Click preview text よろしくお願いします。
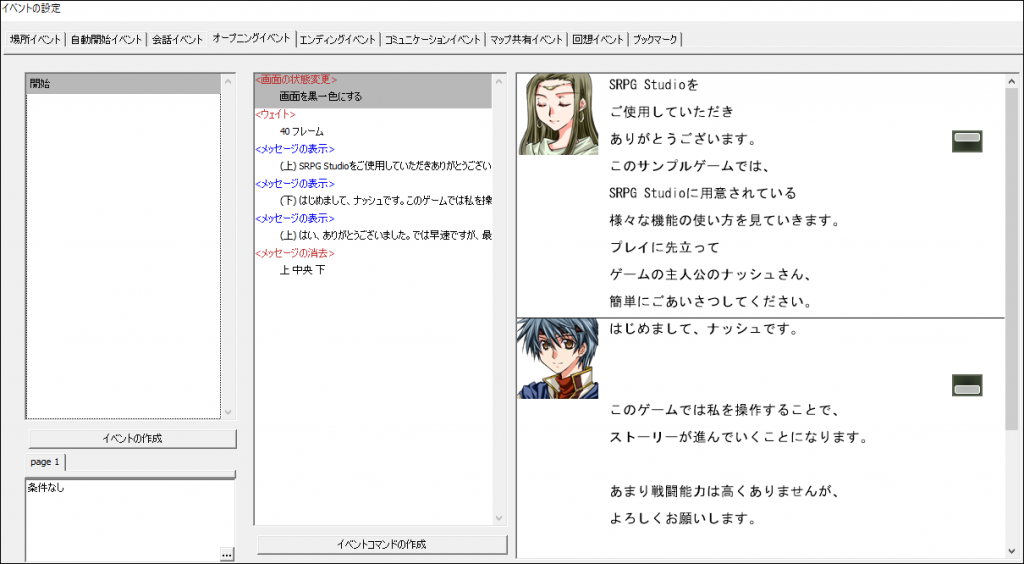The width and height of the screenshot is (1024, 564). click(682, 520)
